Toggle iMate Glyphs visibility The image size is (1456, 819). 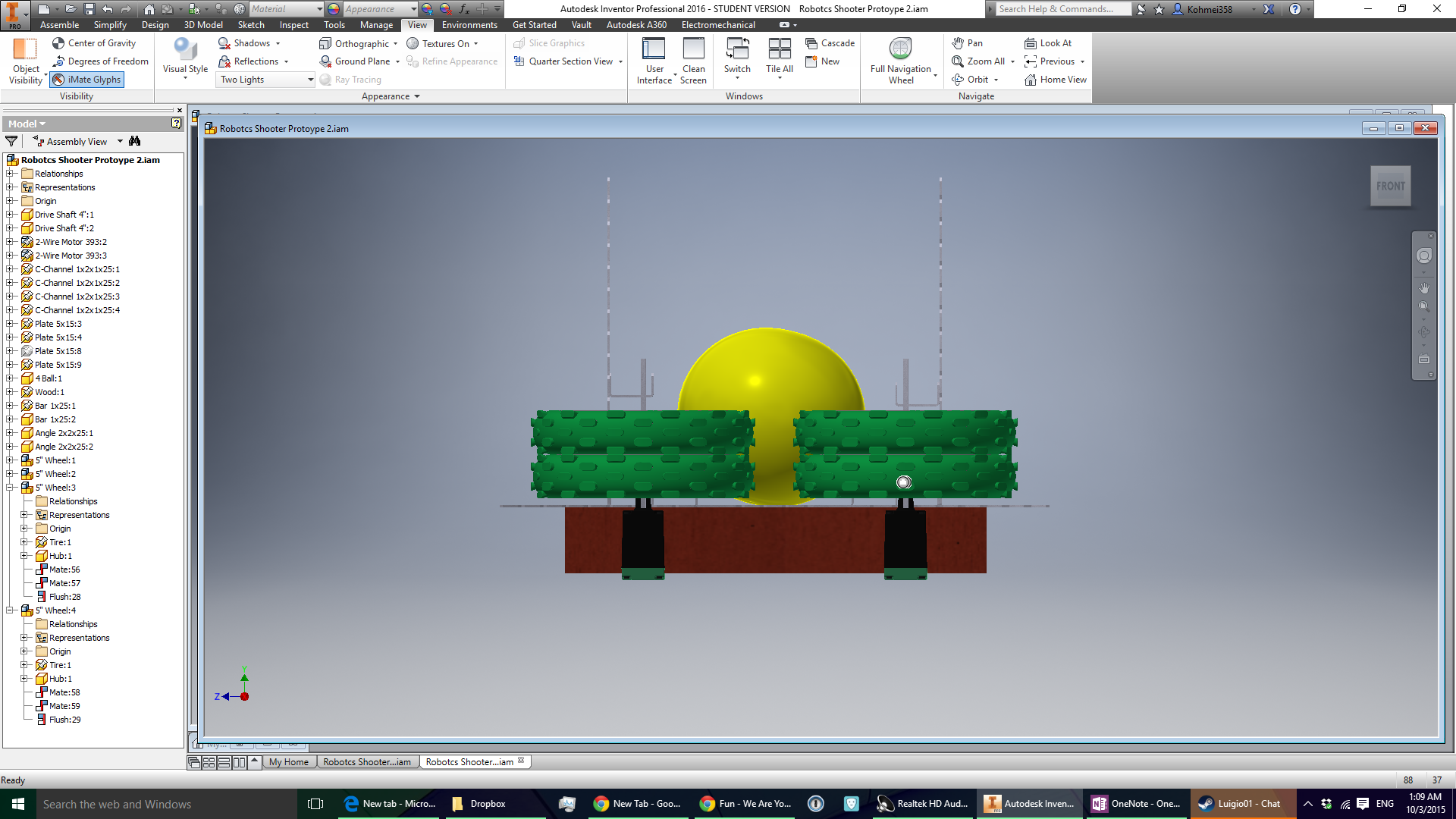pyautogui.click(x=86, y=80)
